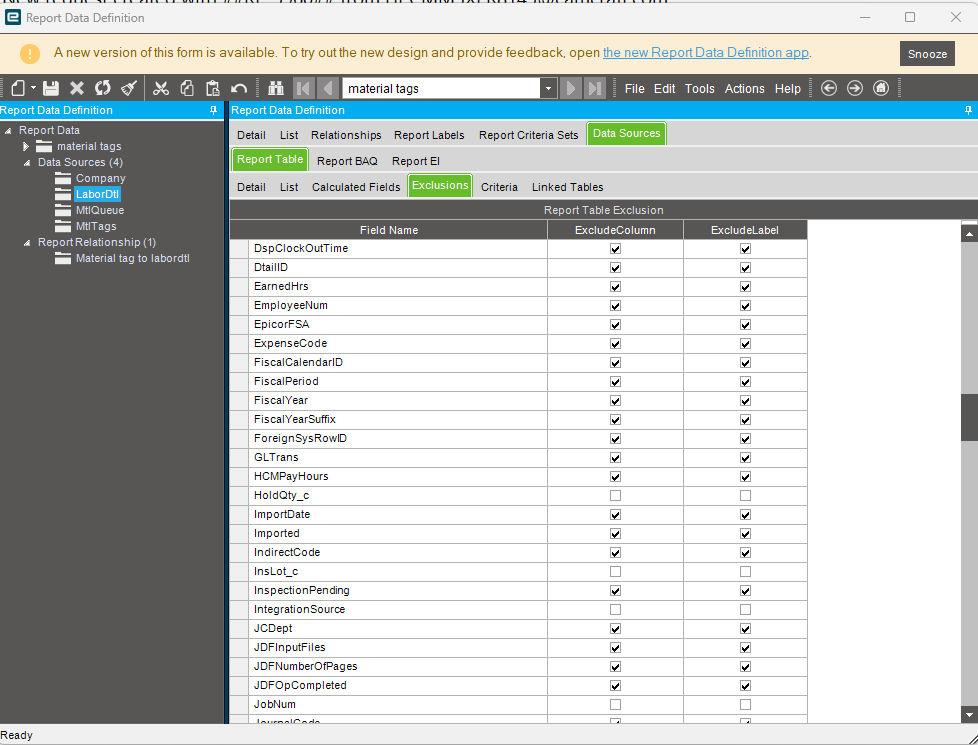Viewport: 978px width, 745px height.
Task: Open the material tags combo dropdown
Action: pos(548,89)
